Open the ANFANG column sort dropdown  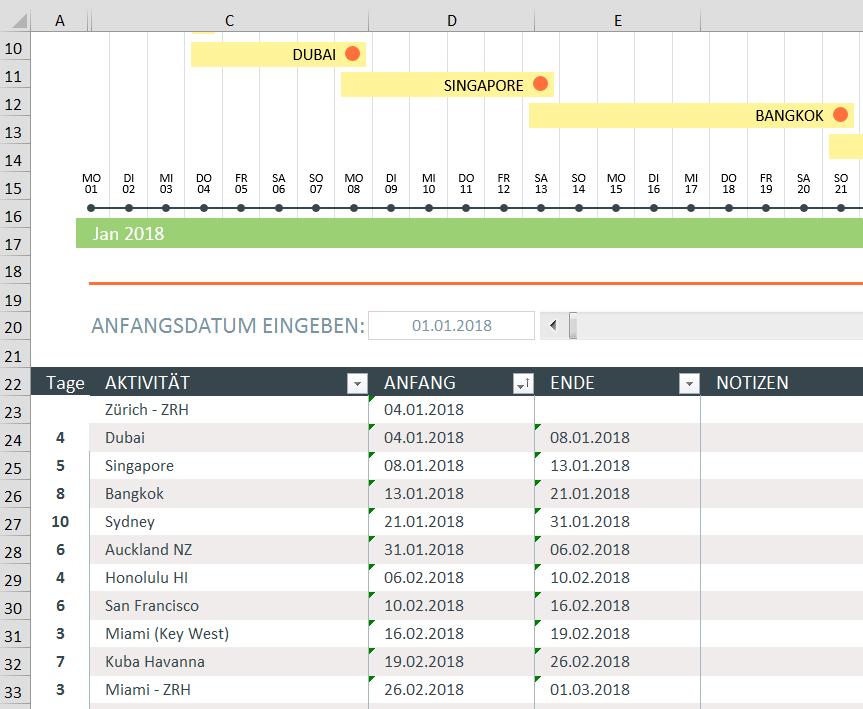(523, 383)
